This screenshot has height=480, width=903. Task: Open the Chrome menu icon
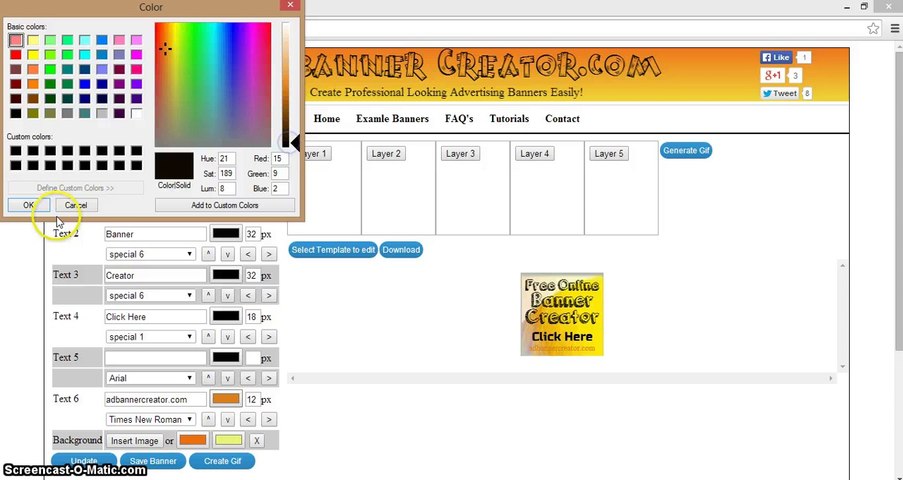coord(896,28)
